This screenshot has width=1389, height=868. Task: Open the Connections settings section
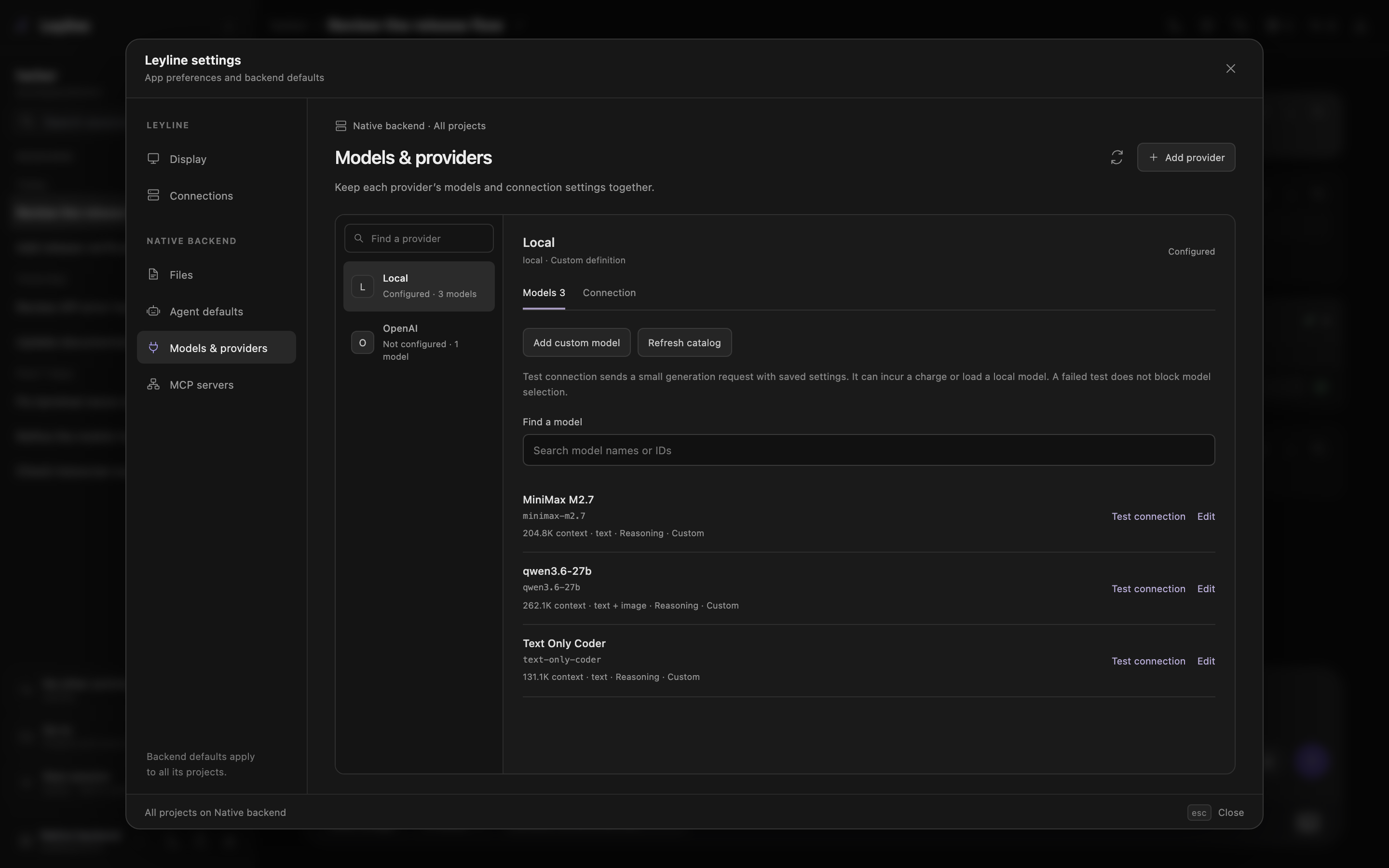[217, 196]
